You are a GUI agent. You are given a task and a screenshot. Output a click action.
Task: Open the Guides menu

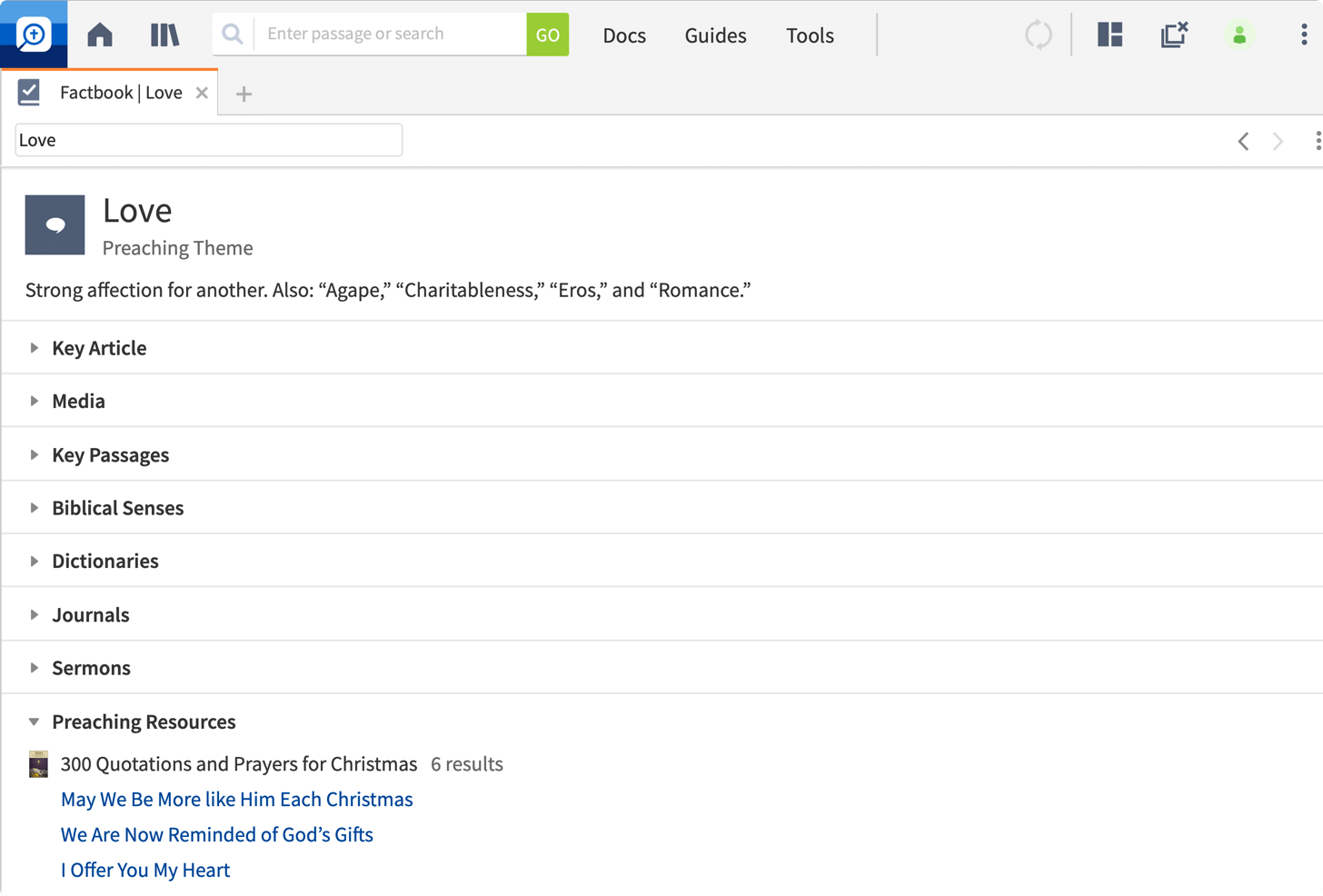(x=715, y=35)
